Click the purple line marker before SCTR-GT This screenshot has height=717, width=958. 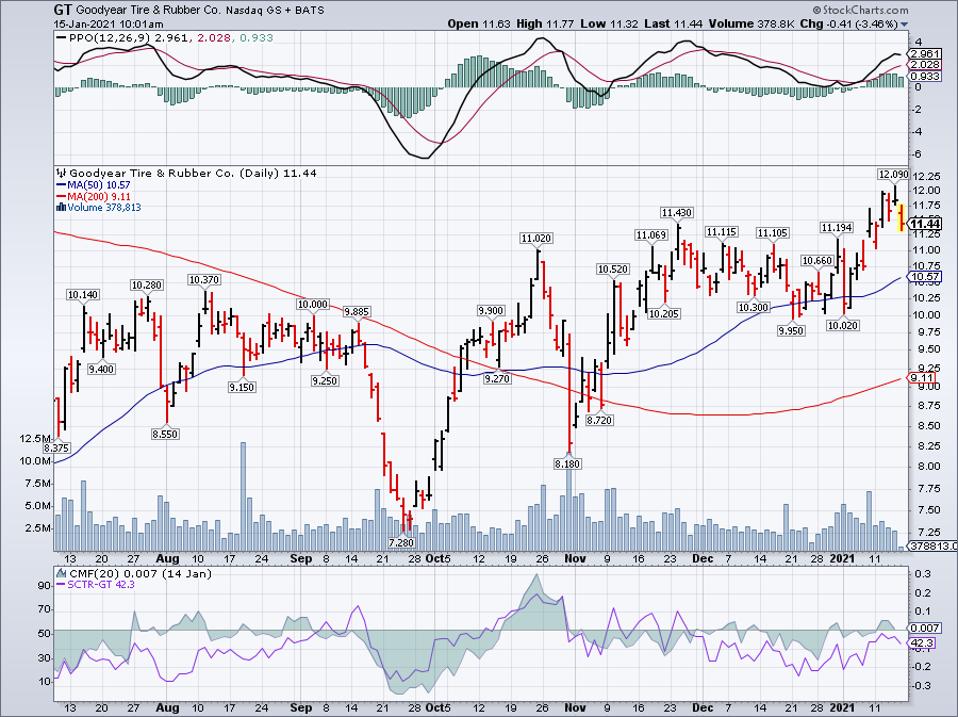60,584
